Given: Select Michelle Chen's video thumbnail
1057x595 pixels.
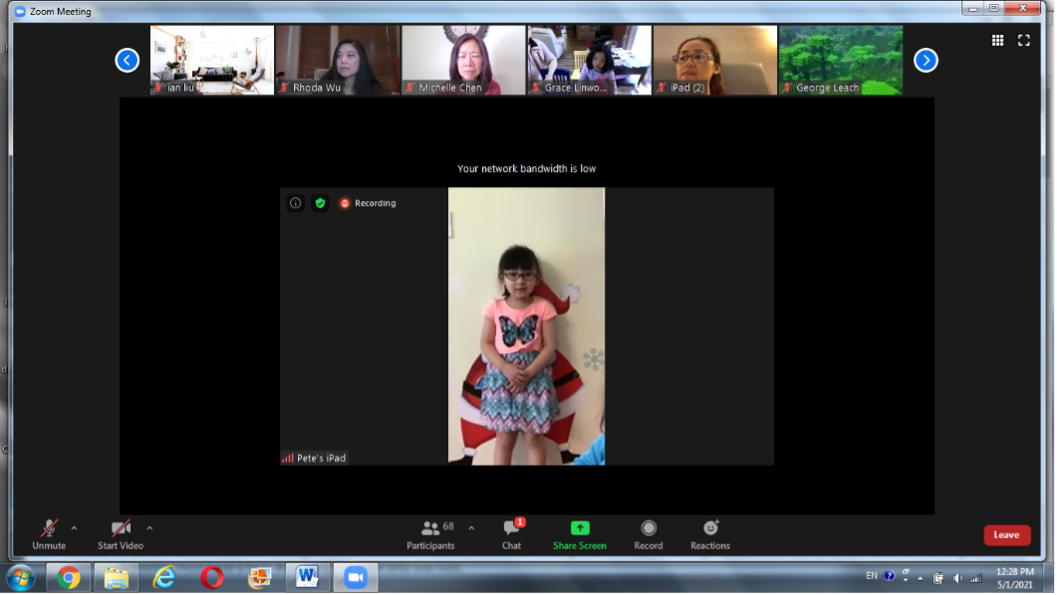Looking at the screenshot, I should click(x=463, y=60).
